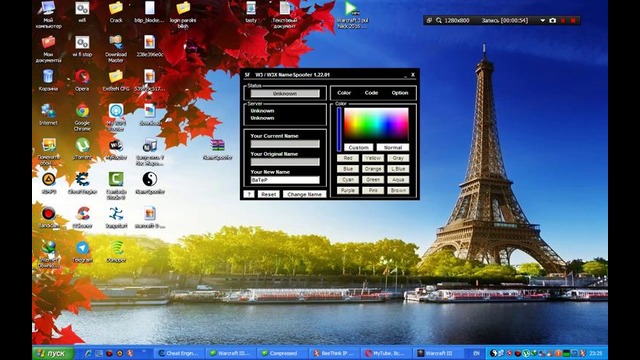Open the Мои документы folder icon
Screen dimensions: 640x360
(x=48, y=49)
